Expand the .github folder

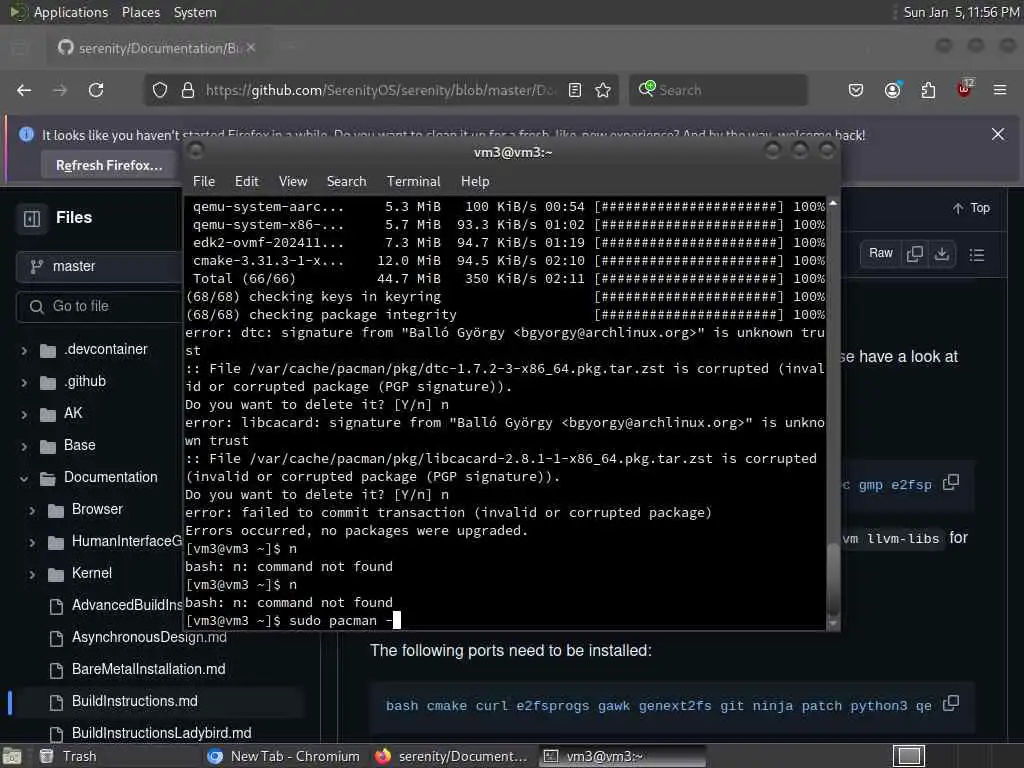pos(24,383)
